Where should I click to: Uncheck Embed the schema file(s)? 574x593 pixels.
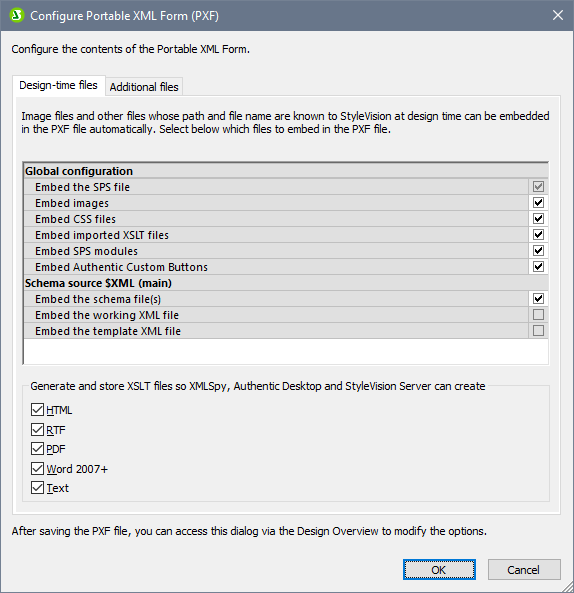(x=538, y=299)
